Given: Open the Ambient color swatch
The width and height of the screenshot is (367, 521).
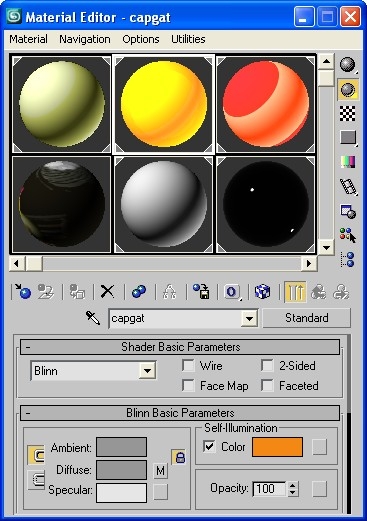Looking at the screenshot, I should pyautogui.click(x=121, y=447).
